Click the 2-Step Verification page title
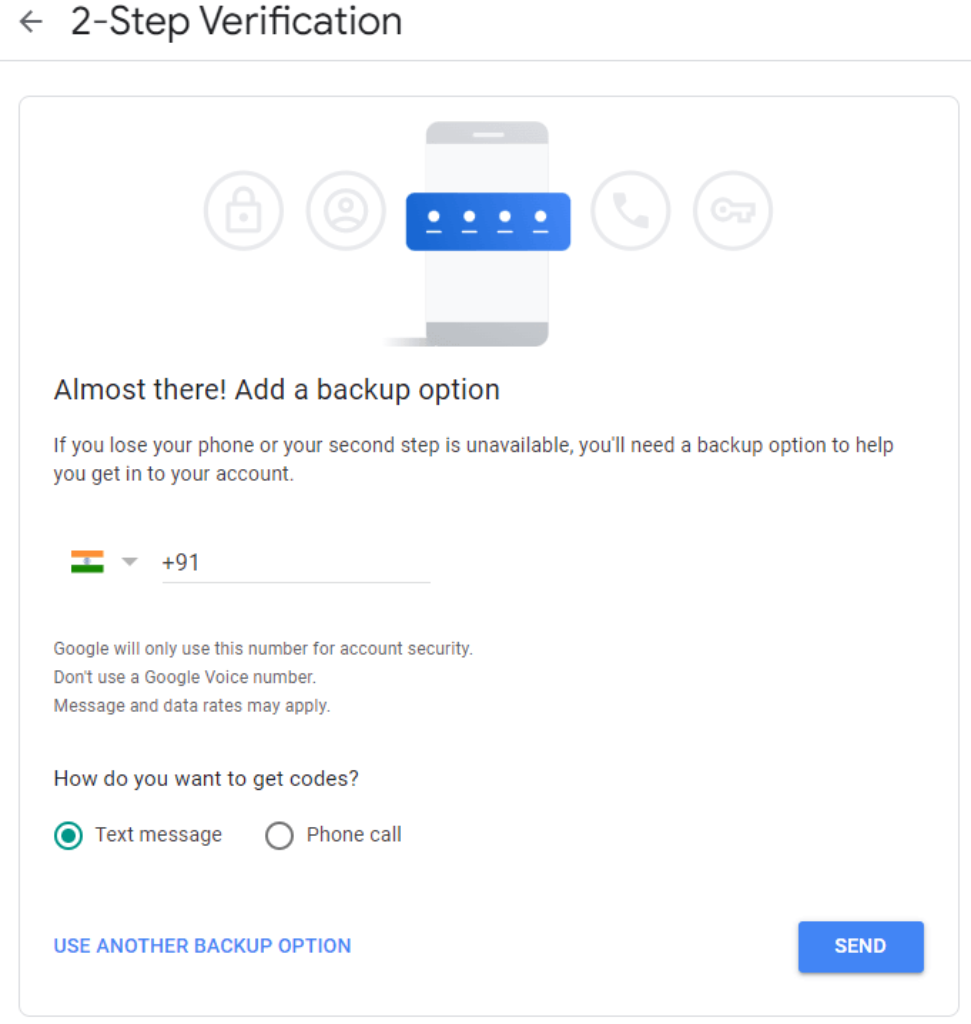 (x=234, y=21)
